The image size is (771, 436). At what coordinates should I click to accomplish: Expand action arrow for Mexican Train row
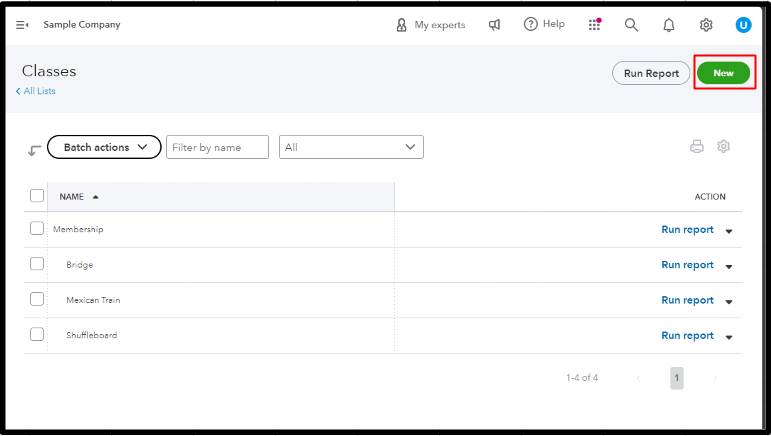coord(729,301)
